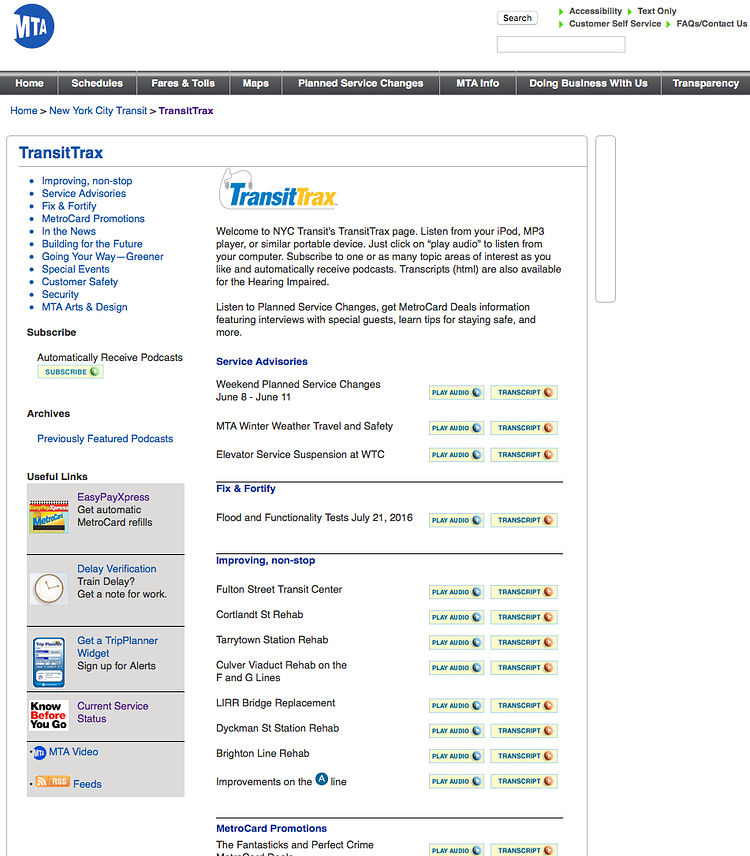750x856 pixels.
Task: Jump to MetroCard Promotions sidebar link
Action: coord(93,218)
